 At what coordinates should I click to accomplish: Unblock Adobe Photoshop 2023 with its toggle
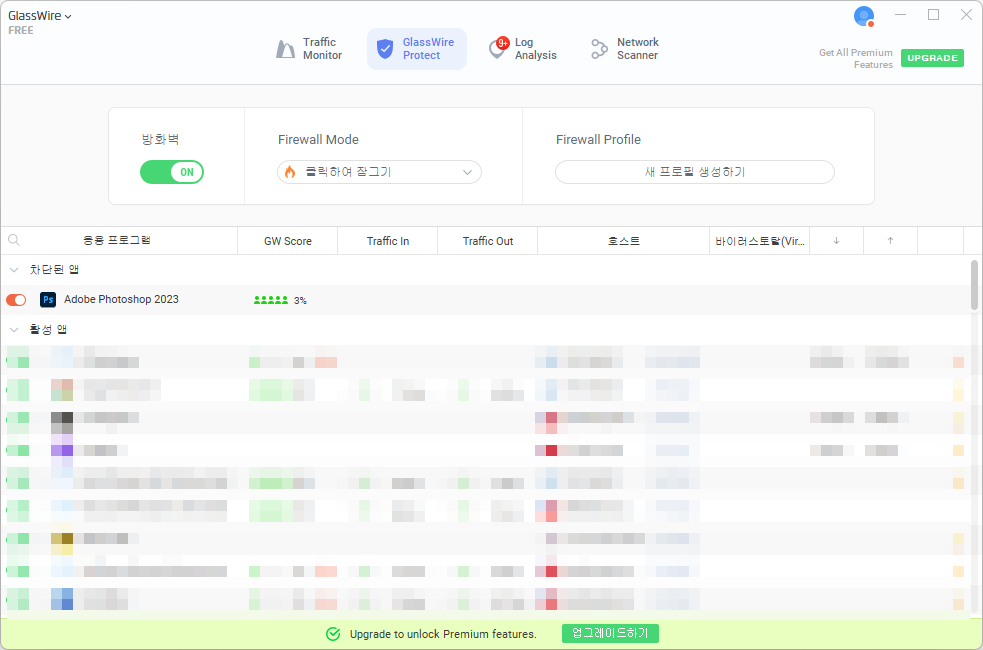(16, 300)
